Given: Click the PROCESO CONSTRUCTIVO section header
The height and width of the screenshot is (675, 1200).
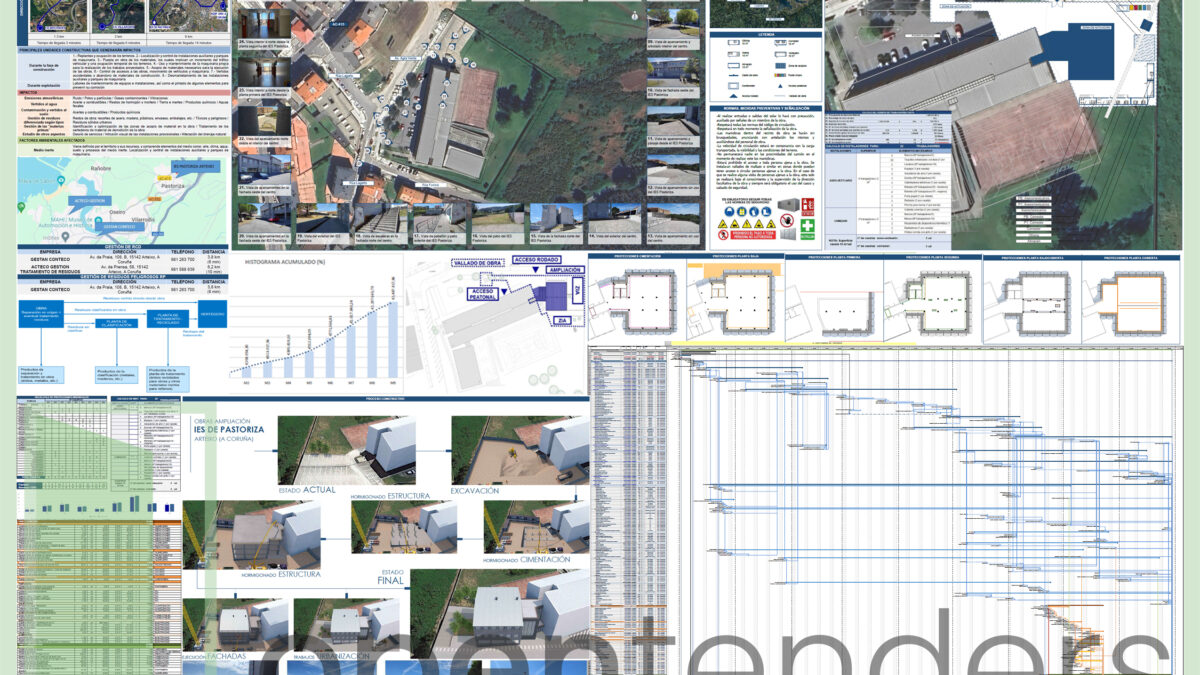Looking at the screenshot, I should [385, 399].
